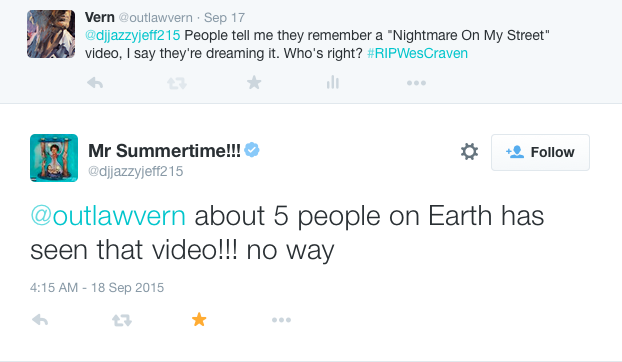This screenshot has height=362, width=622.
Task: Retweet Mr Summertime's reply tweet
Action: [122, 320]
